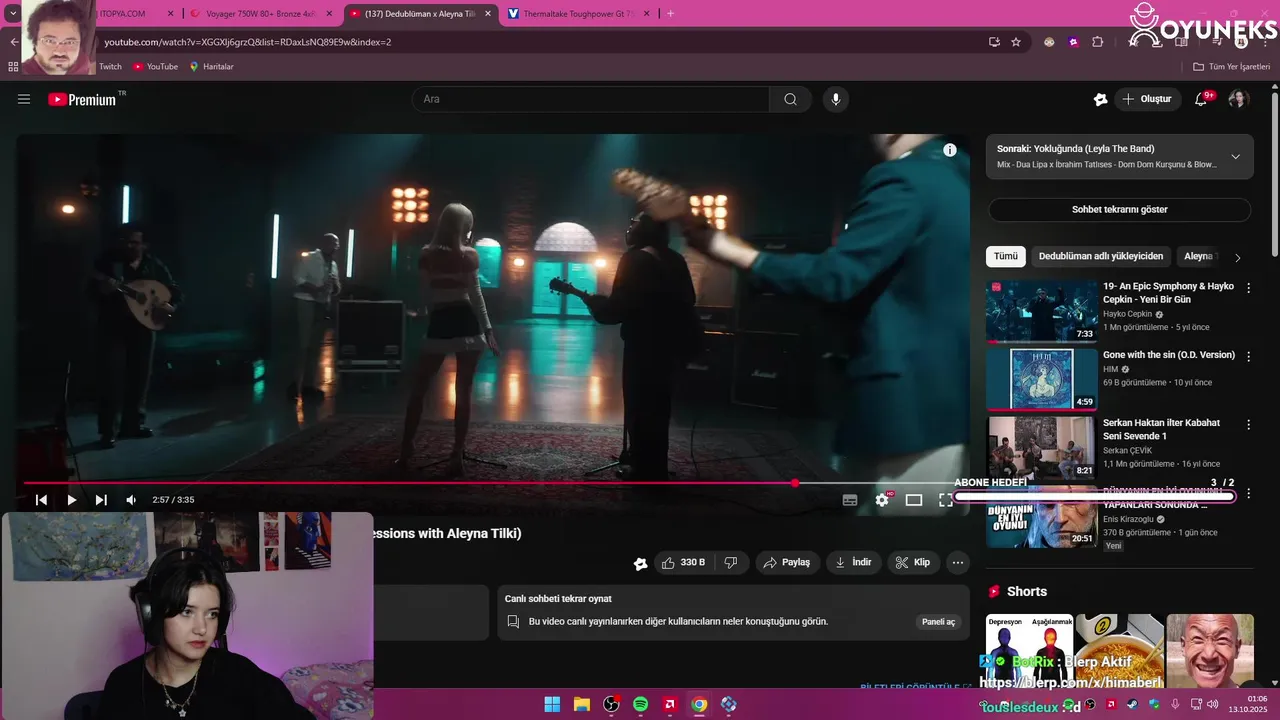This screenshot has width=1280, height=720.
Task: Open the notifications bell
Action: click(x=1202, y=99)
